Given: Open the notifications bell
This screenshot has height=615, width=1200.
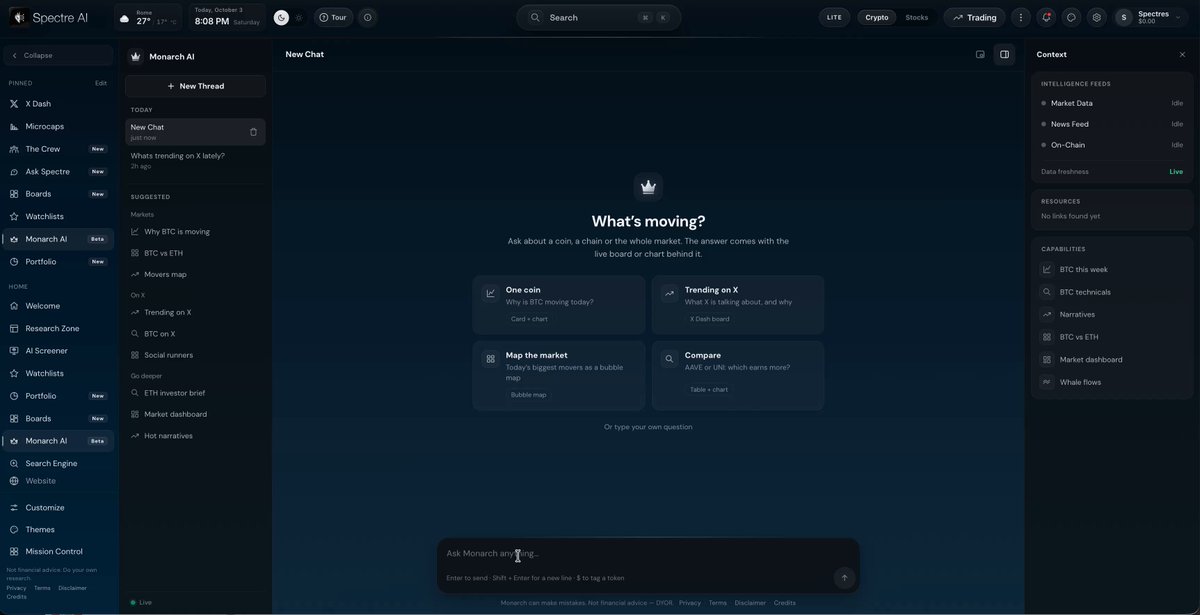Looking at the screenshot, I should pos(1046,17).
